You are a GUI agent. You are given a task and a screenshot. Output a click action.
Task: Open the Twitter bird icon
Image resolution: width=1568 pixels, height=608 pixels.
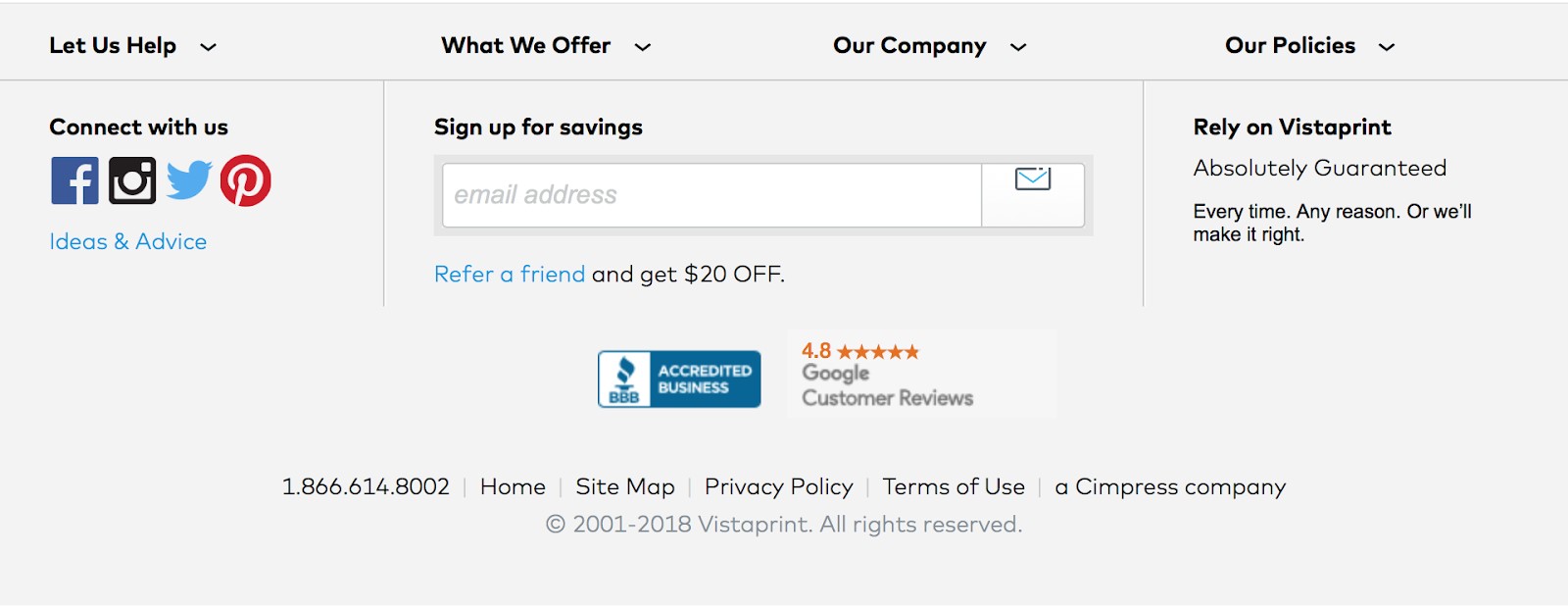click(x=189, y=180)
